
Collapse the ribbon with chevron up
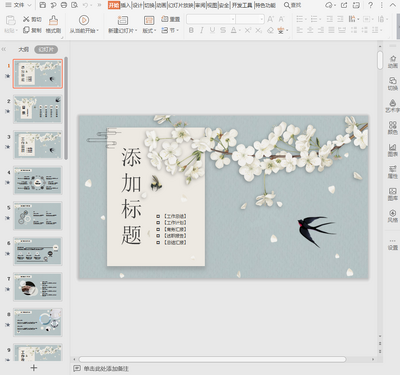392,5
